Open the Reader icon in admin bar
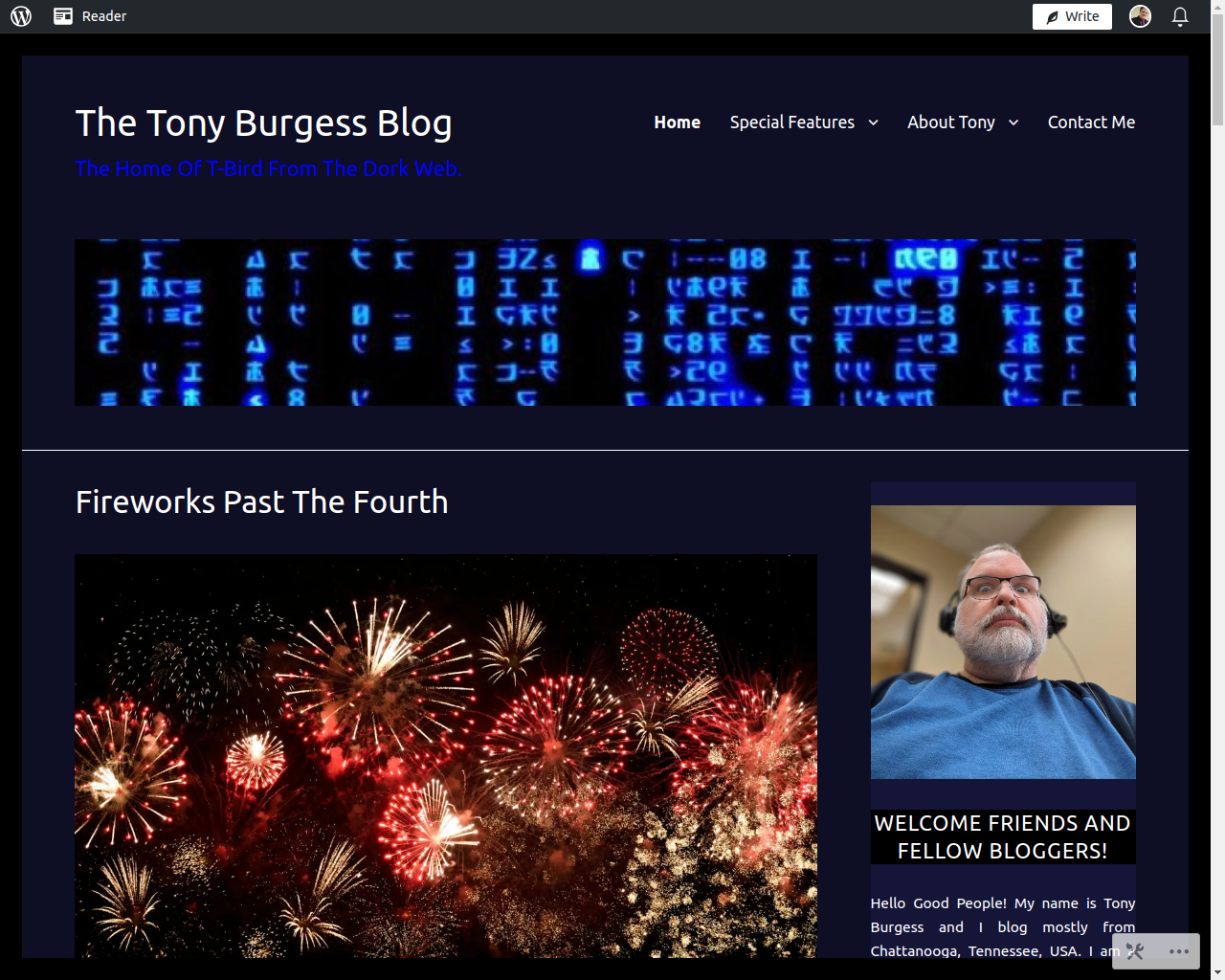Viewport: 1225px width, 980px height. (63, 16)
